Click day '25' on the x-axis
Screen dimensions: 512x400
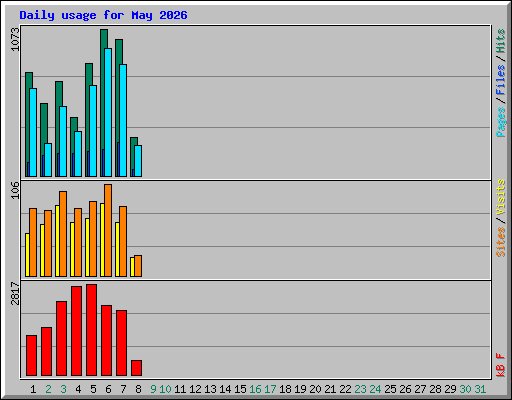(390, 389)
